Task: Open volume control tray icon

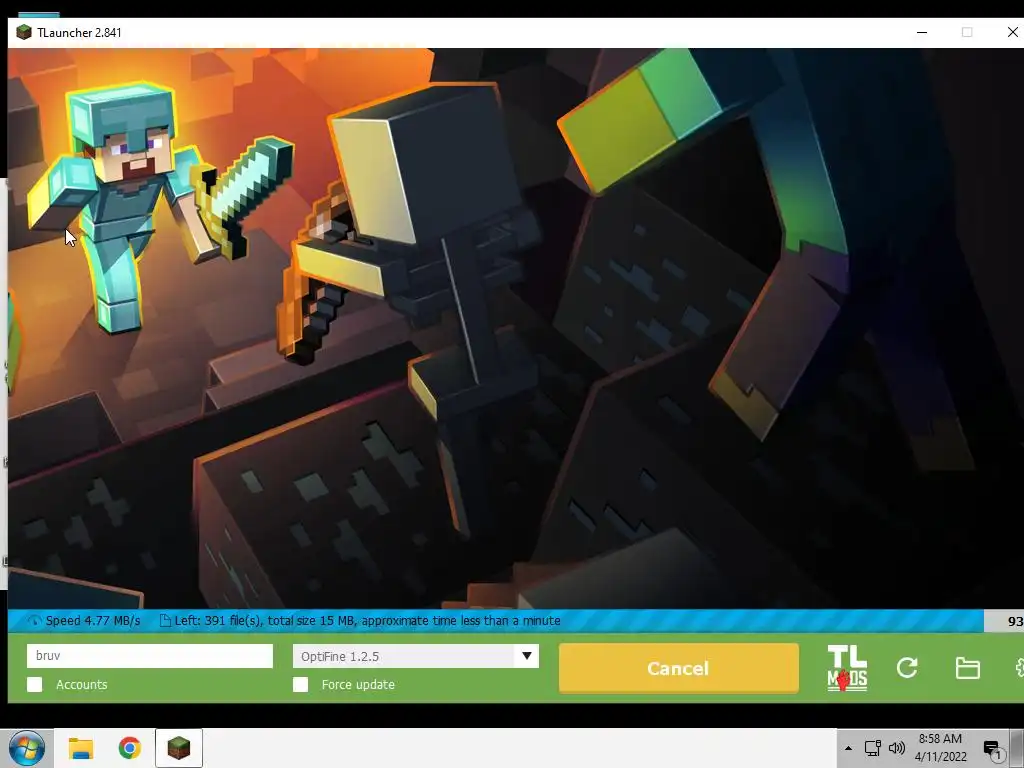Action: 897,748
